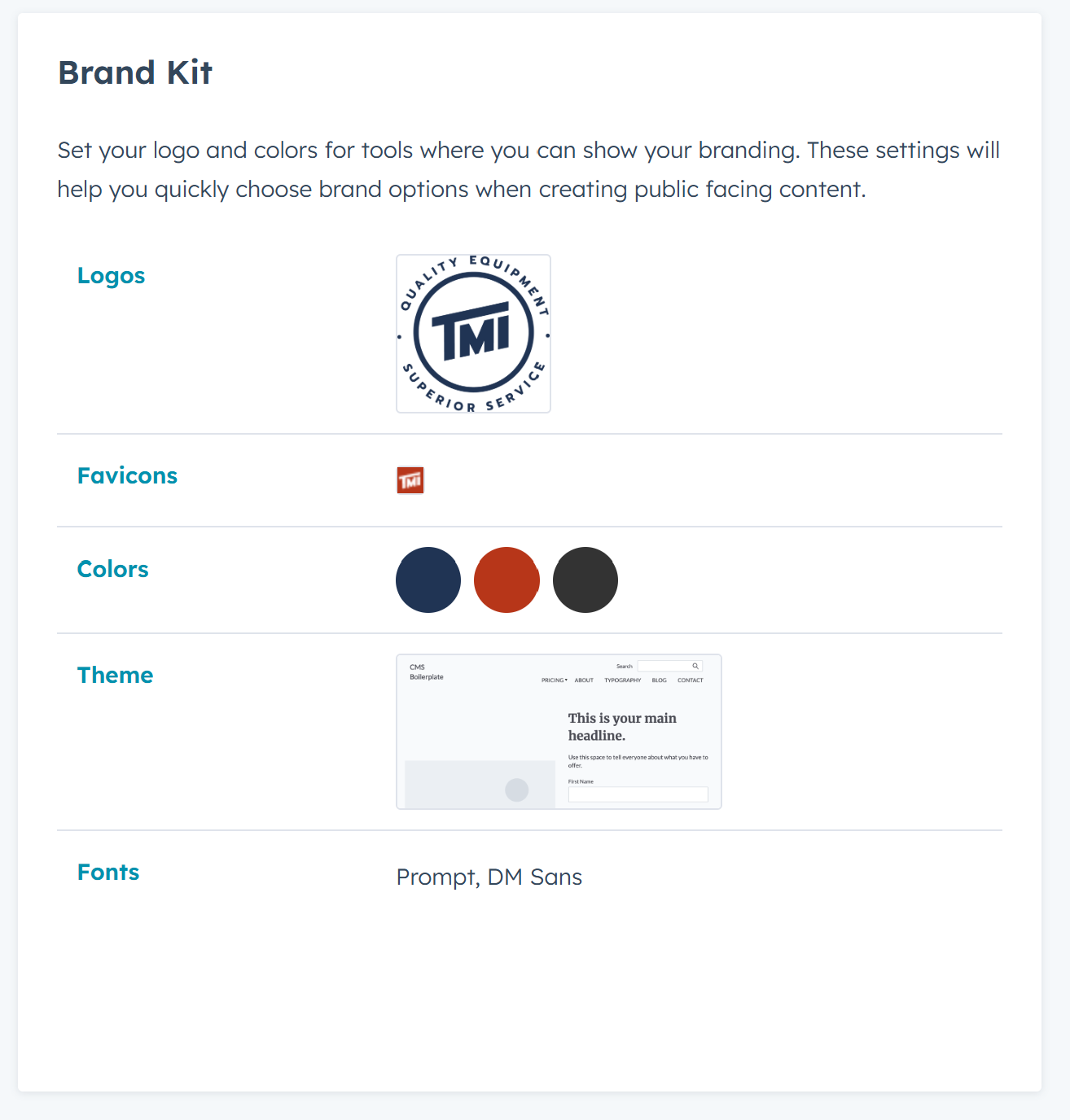Click the CMS Boilerplate logo text

coord(425,672)
